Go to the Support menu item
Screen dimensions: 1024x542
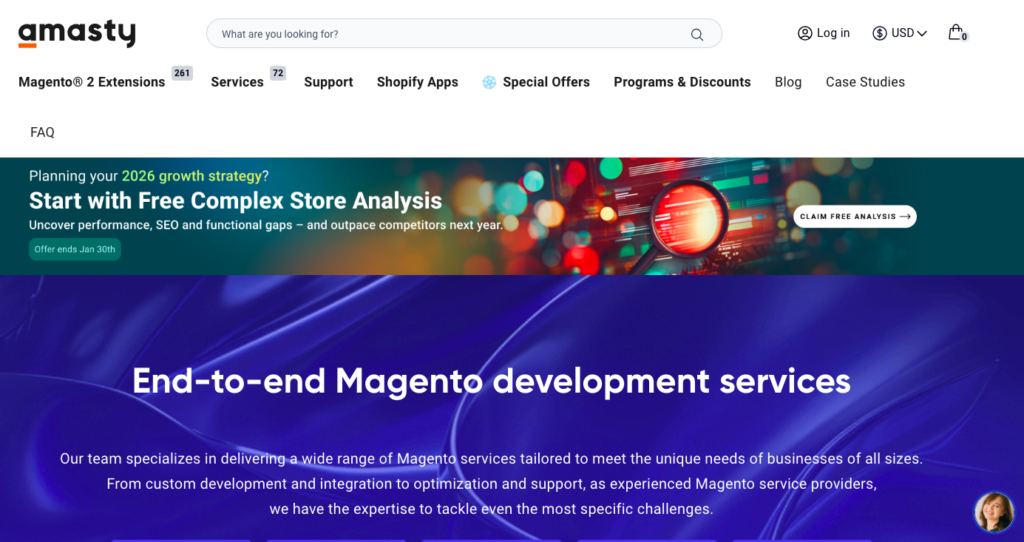[328, 82]
